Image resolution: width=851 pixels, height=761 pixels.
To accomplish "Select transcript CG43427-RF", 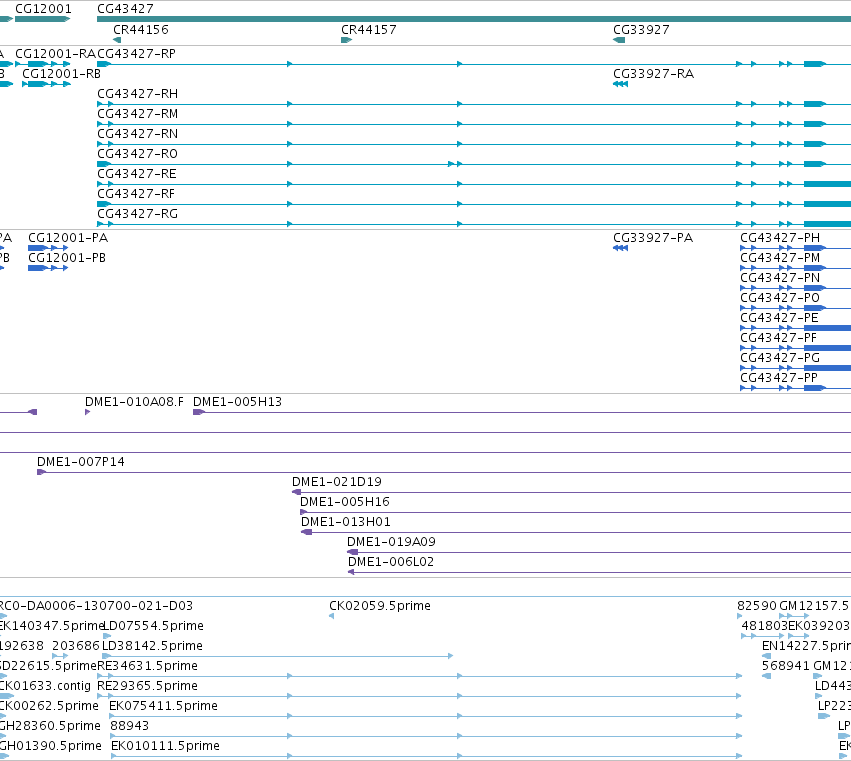I will click(x=136, y=194).
